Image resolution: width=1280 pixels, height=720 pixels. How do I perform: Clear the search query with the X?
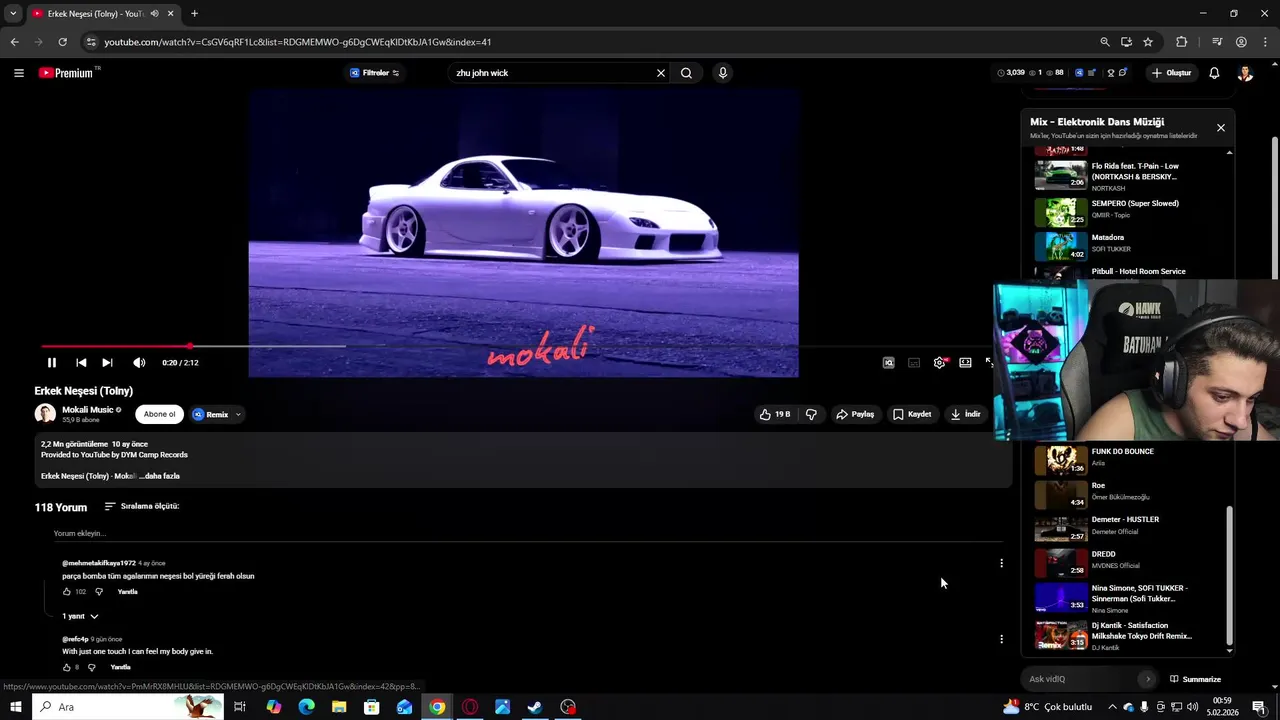[x=660, y=73]
